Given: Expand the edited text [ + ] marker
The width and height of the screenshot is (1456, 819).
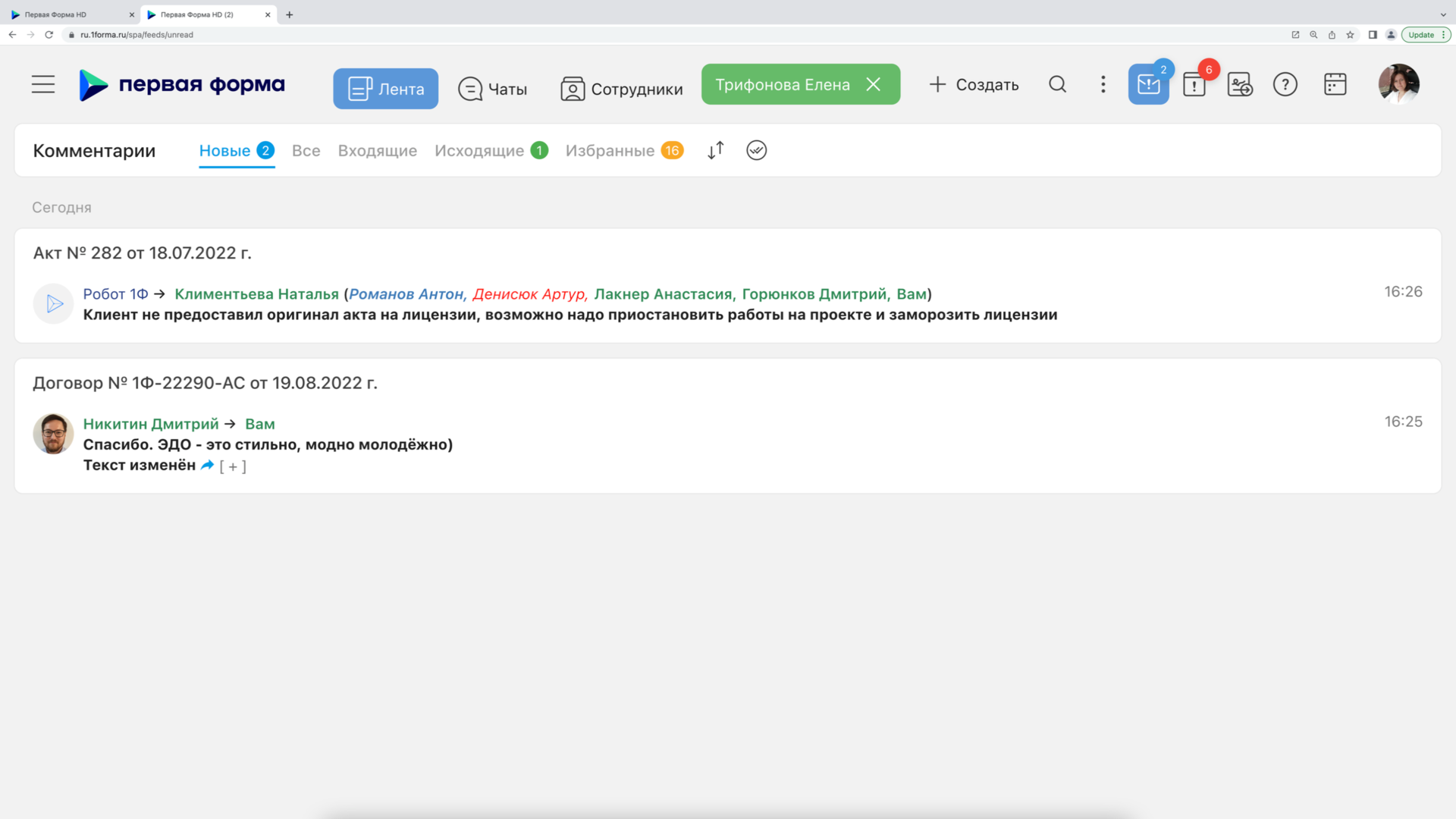Looking at the screenshot, I should [233, 466].
